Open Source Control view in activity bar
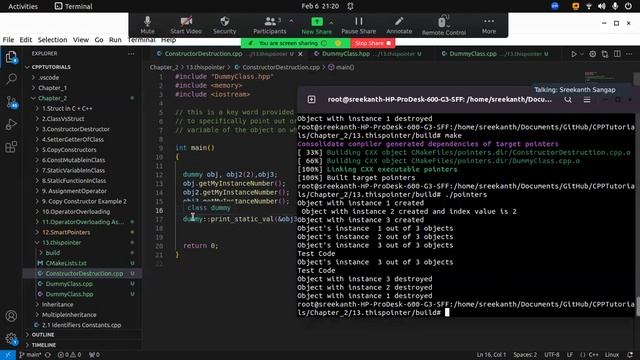Image resolution: width=640 pixels, height=360 pixels. click(x=11, y=102)
